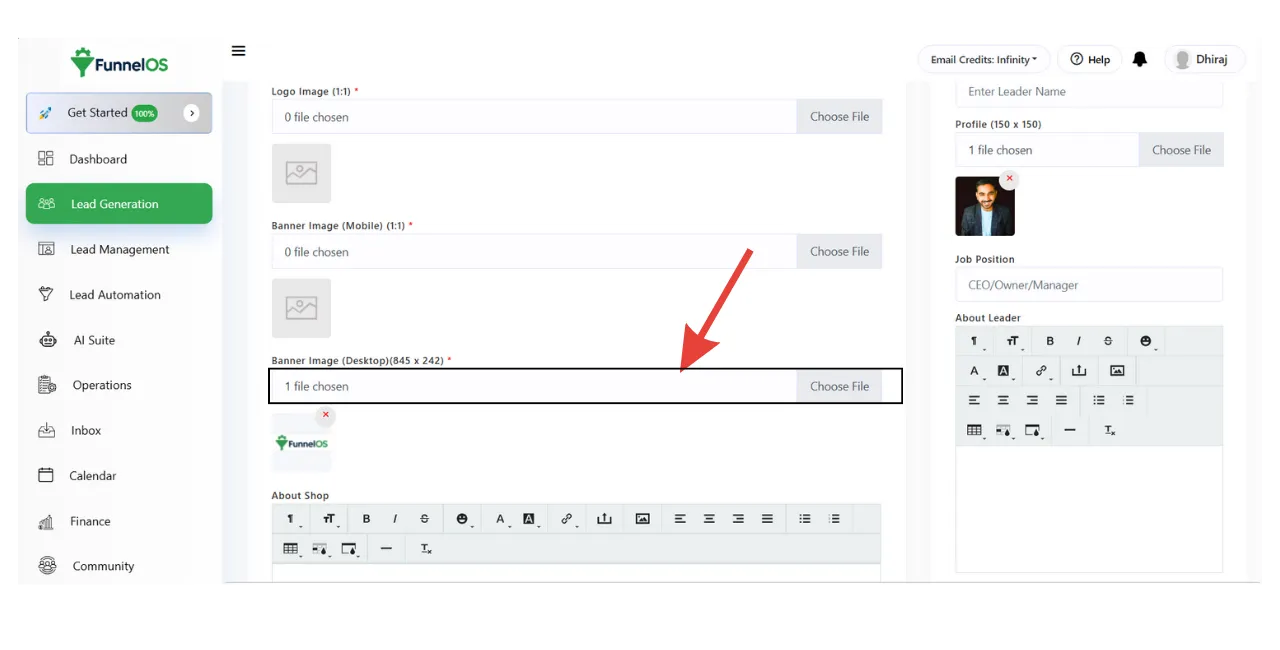The image size is (1280, 650).
Task: Toggle the hamburger sidebar menu icon
Action: point(238,51)
